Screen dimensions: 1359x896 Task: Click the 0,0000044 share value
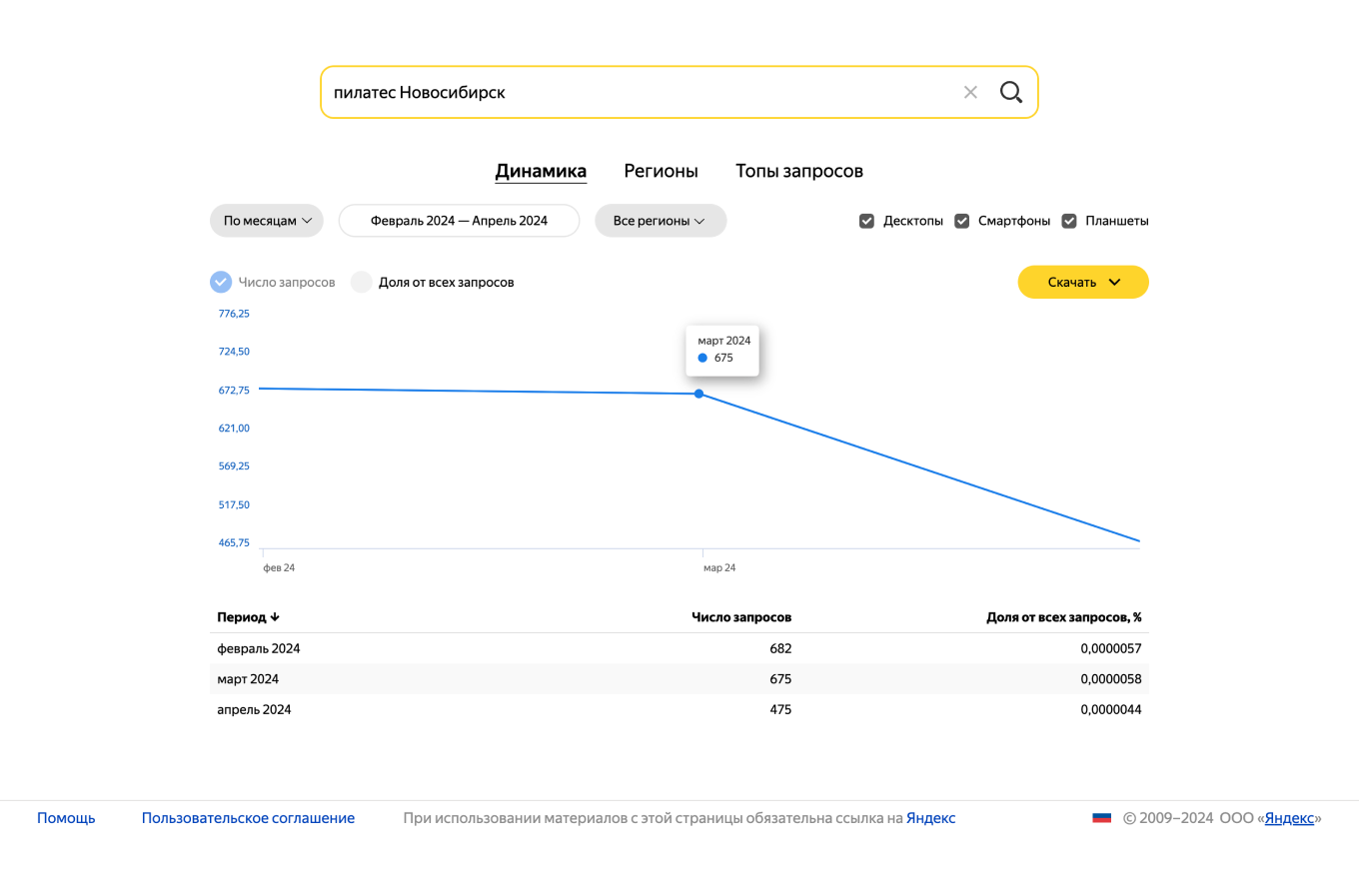coord(1111,709)
